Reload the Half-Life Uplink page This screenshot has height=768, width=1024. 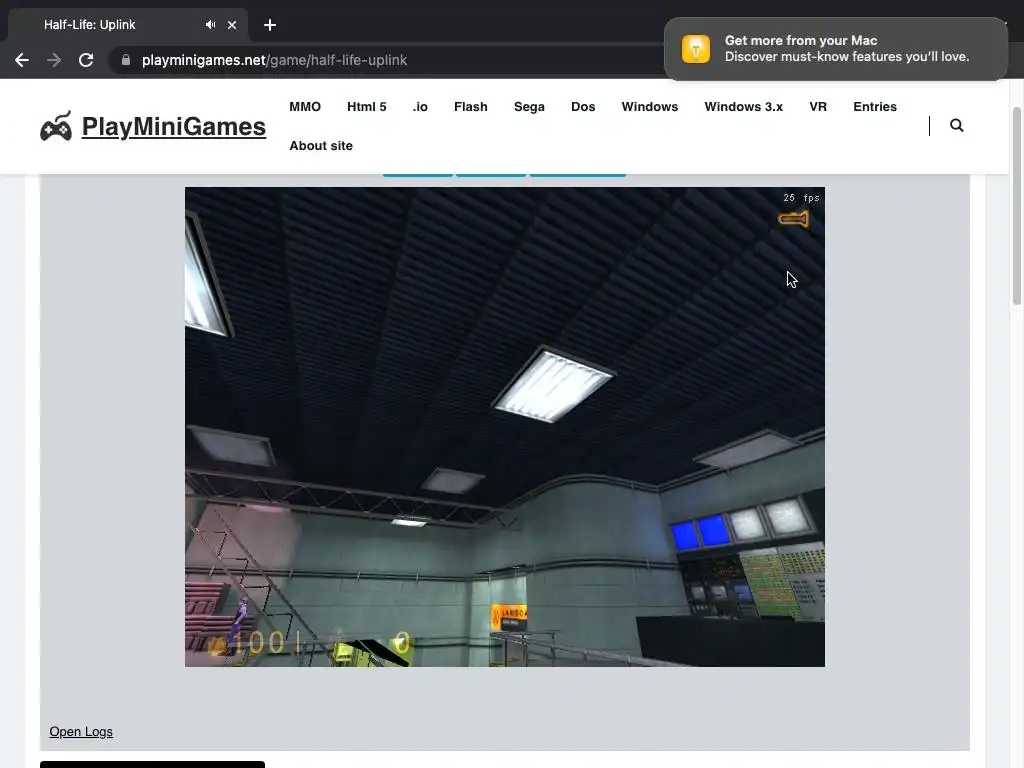click(x=86, y=60)
